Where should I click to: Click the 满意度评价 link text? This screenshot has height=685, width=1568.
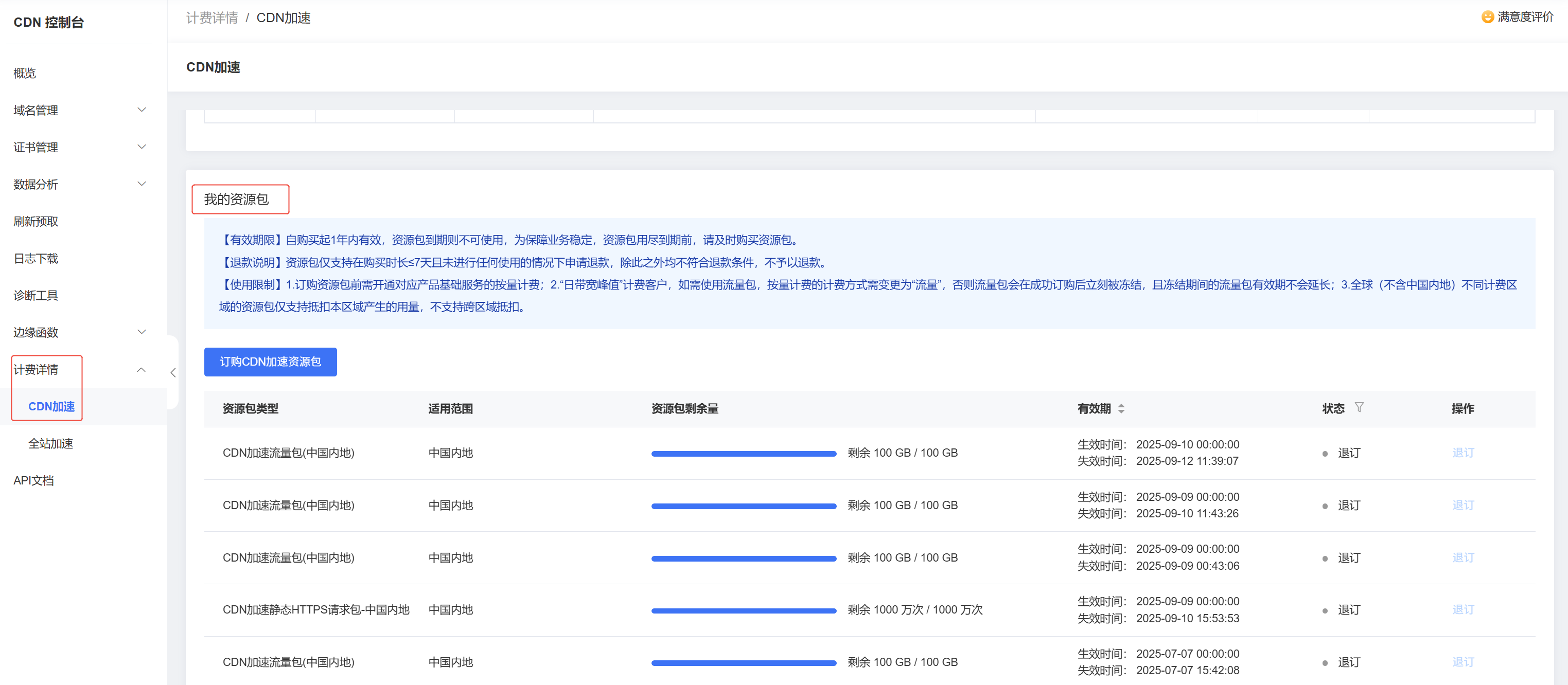pos(1525,17)
